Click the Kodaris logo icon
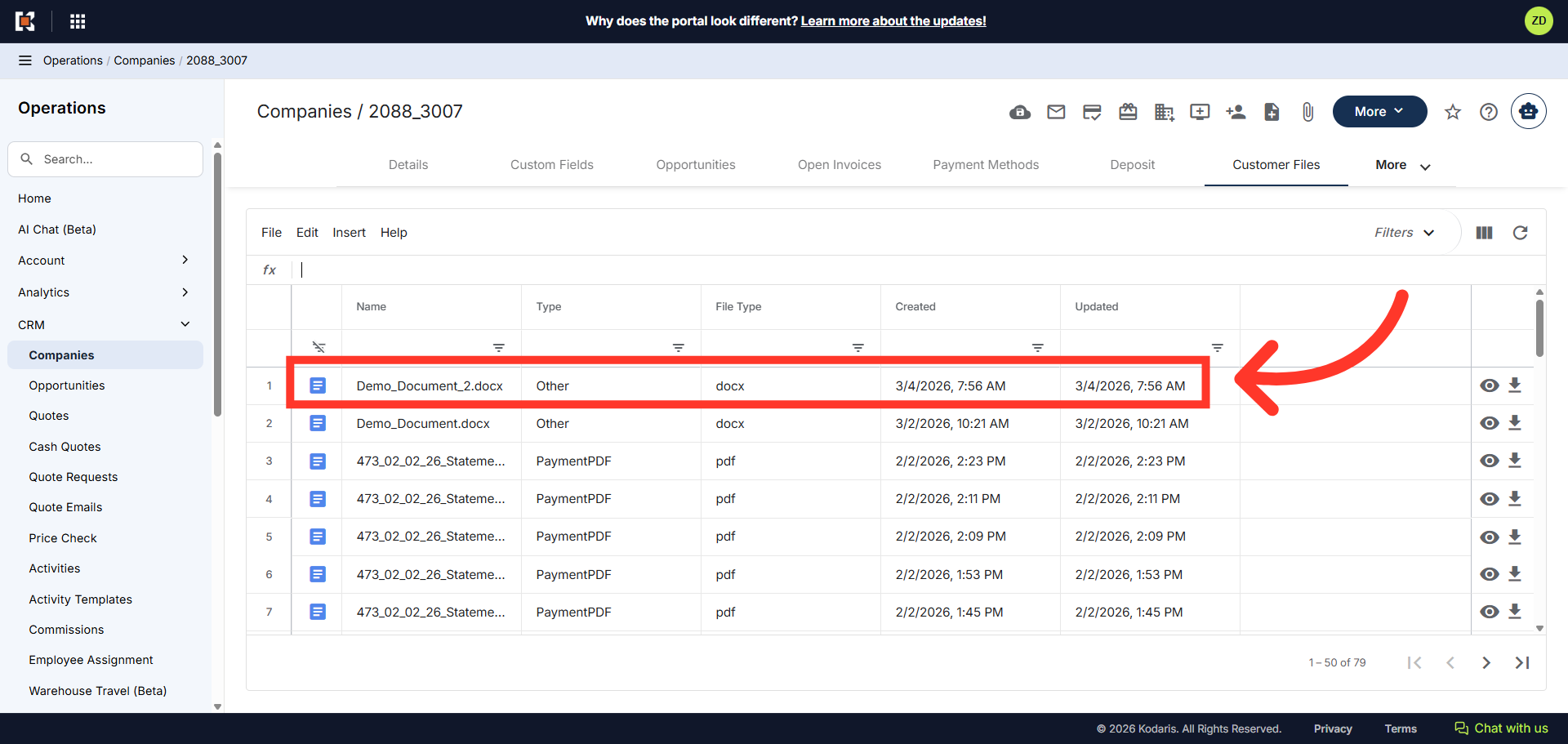The height and width of the screenshot is (744, 1568). point(25,21)
